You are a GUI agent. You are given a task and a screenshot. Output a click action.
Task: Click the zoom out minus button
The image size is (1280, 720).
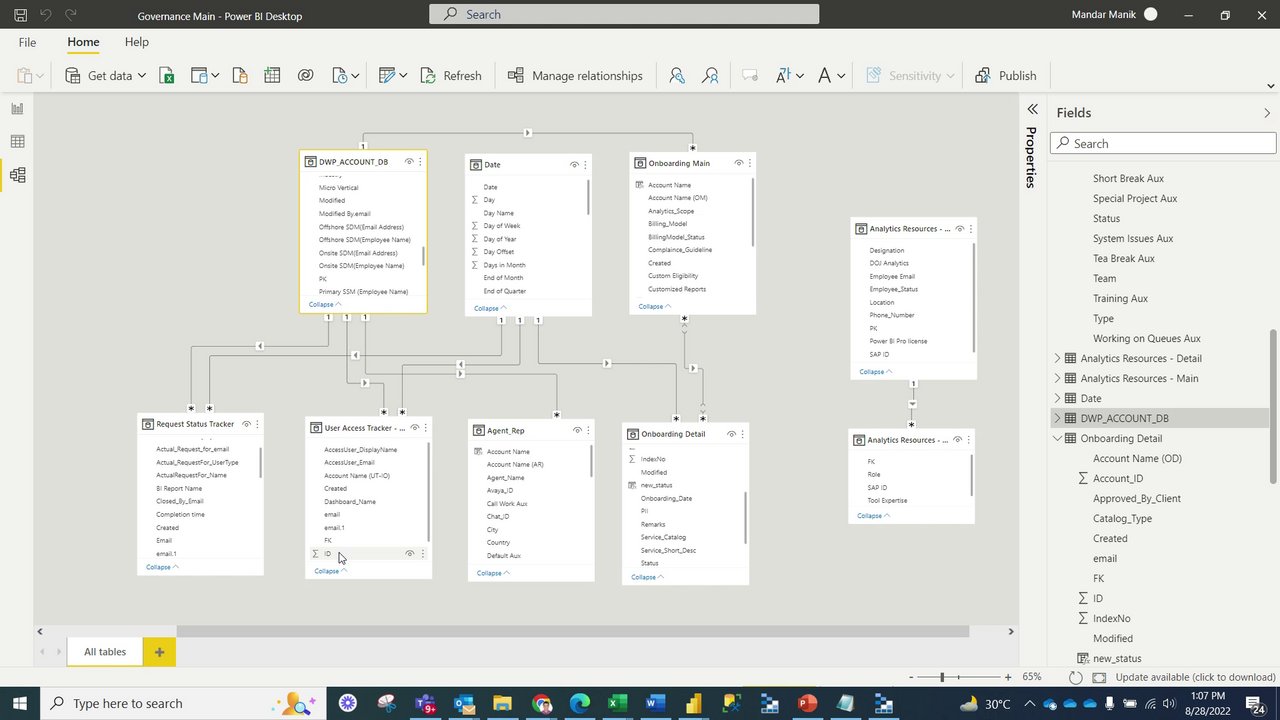click(911, 677)
